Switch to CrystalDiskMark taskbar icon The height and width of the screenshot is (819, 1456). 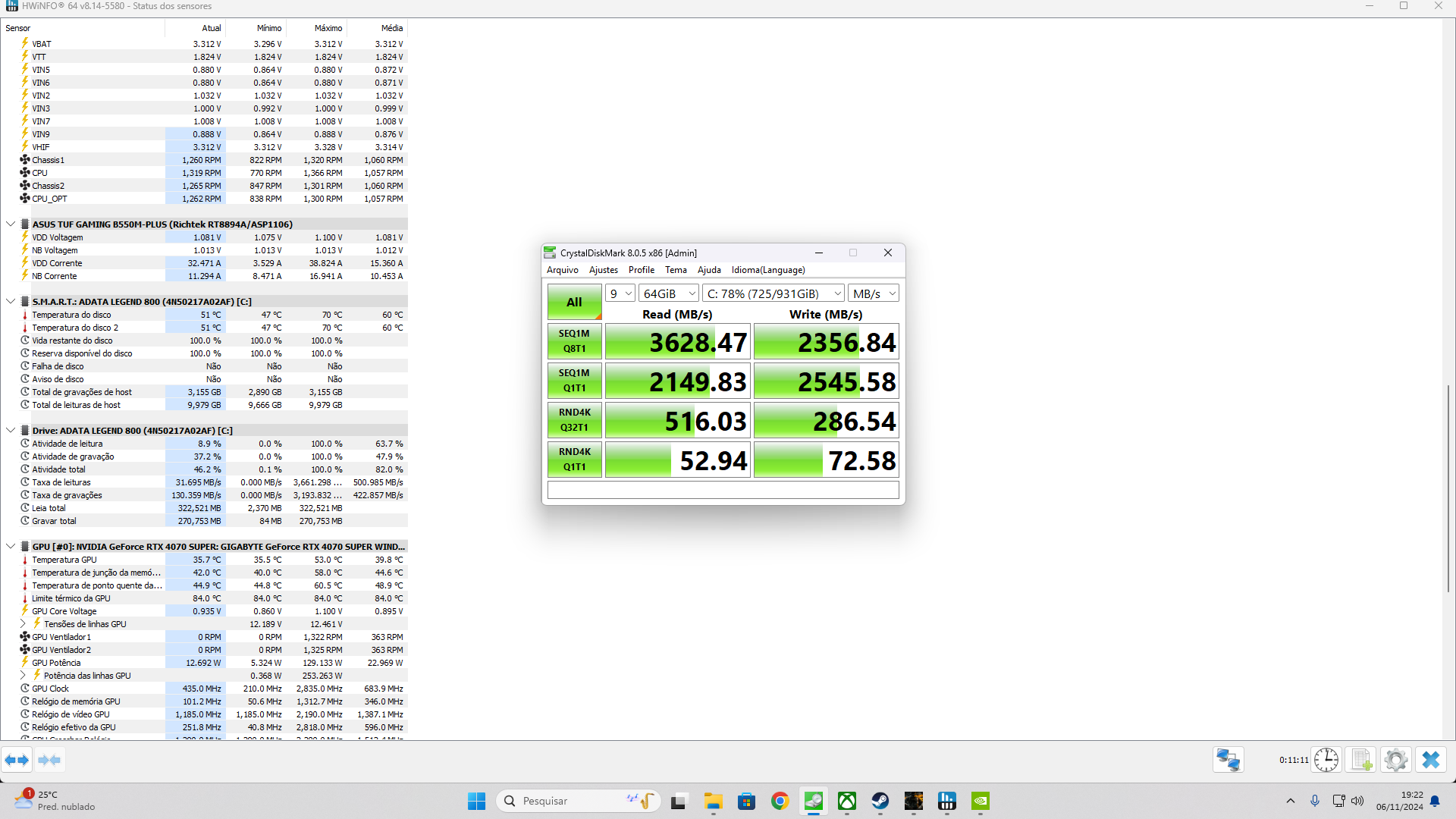[x=814, y=801]
